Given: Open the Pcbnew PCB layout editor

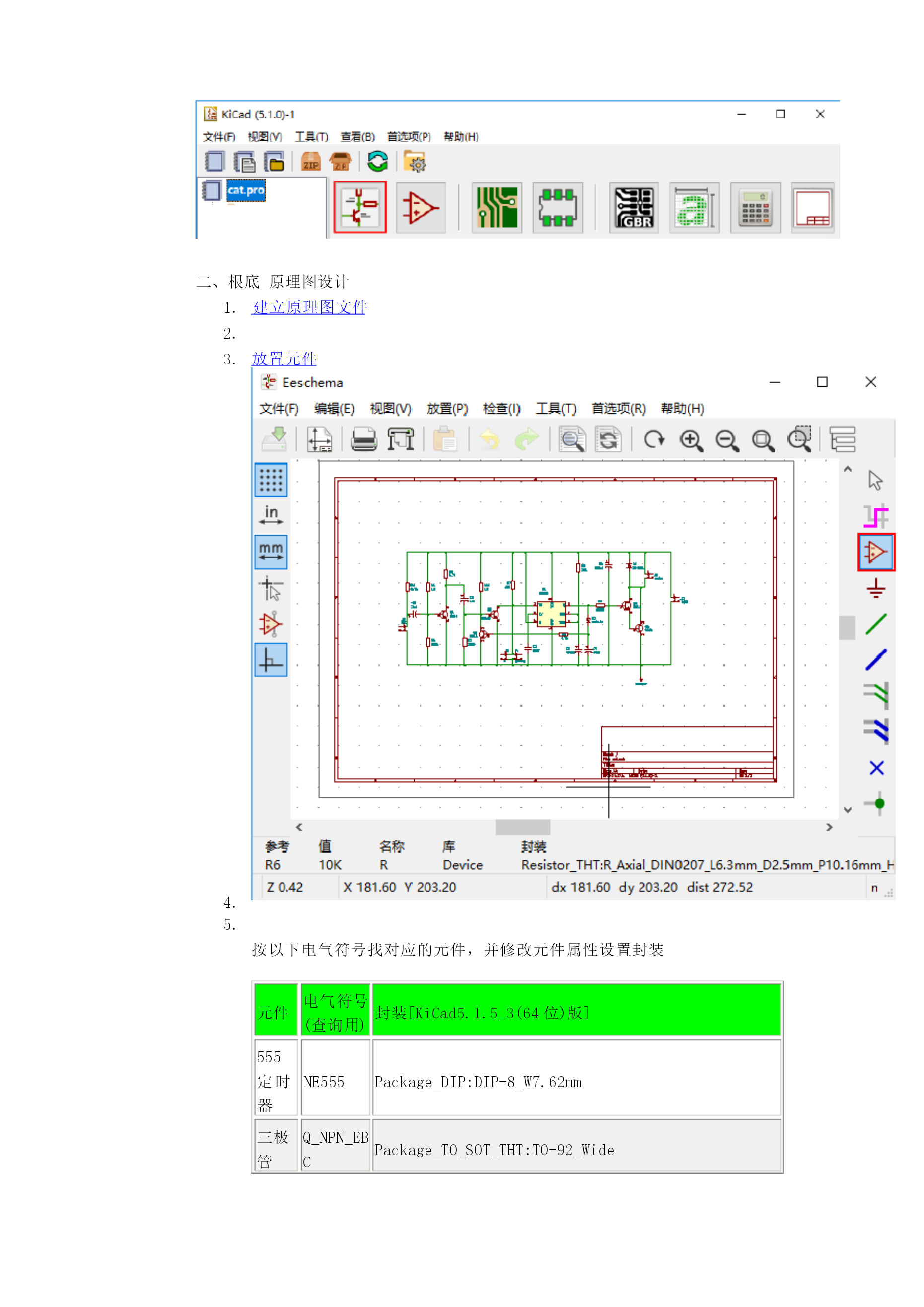Looking at the screenshot, I should tap(497, 207).
